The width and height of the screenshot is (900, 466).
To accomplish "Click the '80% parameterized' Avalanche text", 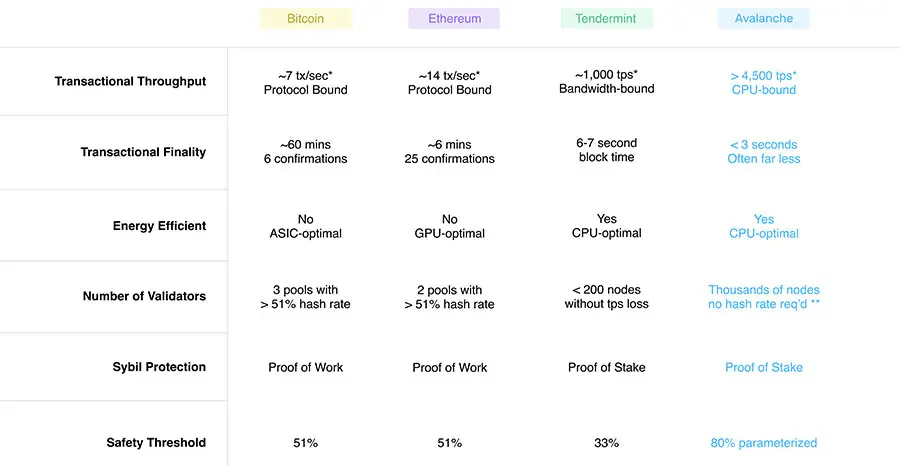I will coord(763,443).
